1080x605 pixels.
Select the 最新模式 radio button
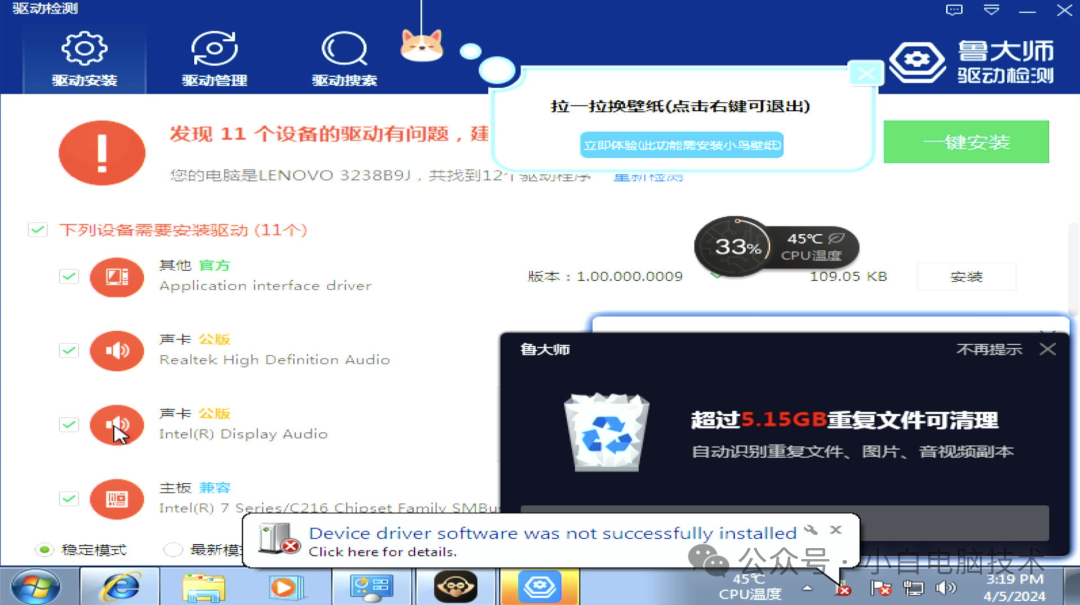(x=173, y=550)
